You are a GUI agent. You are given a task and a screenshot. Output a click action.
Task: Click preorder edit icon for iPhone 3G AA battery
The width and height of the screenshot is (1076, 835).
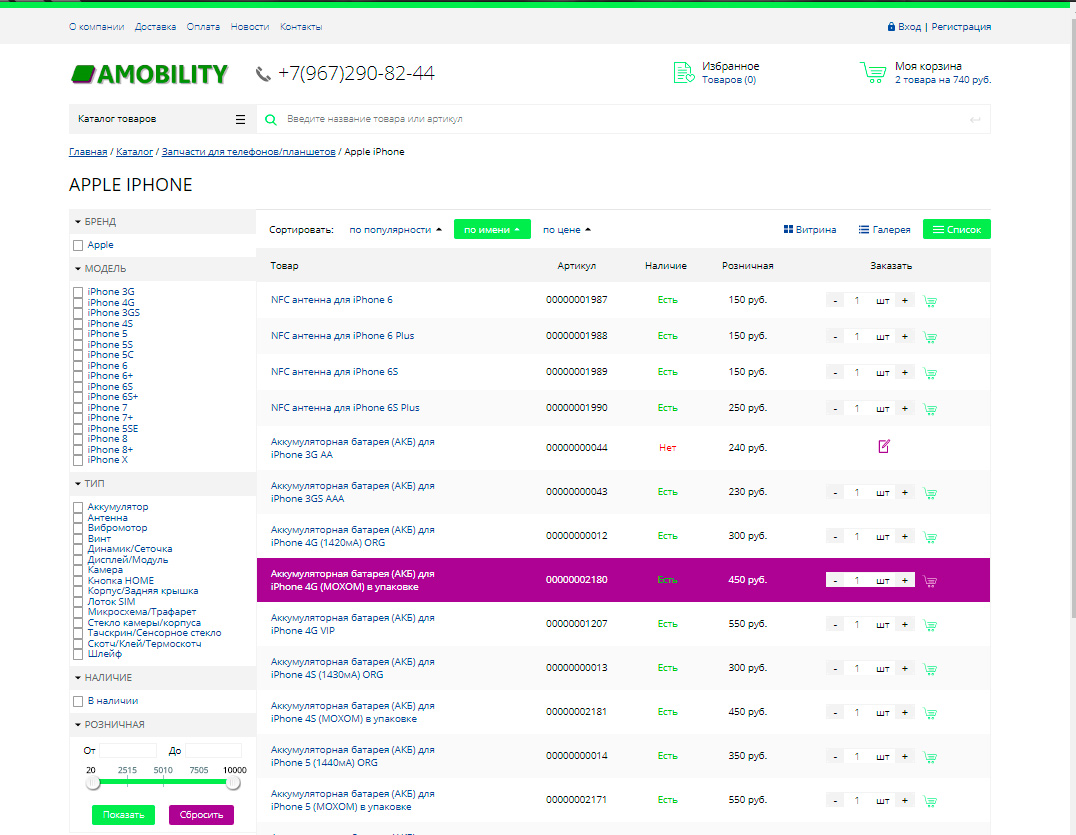tap(884, 447)
